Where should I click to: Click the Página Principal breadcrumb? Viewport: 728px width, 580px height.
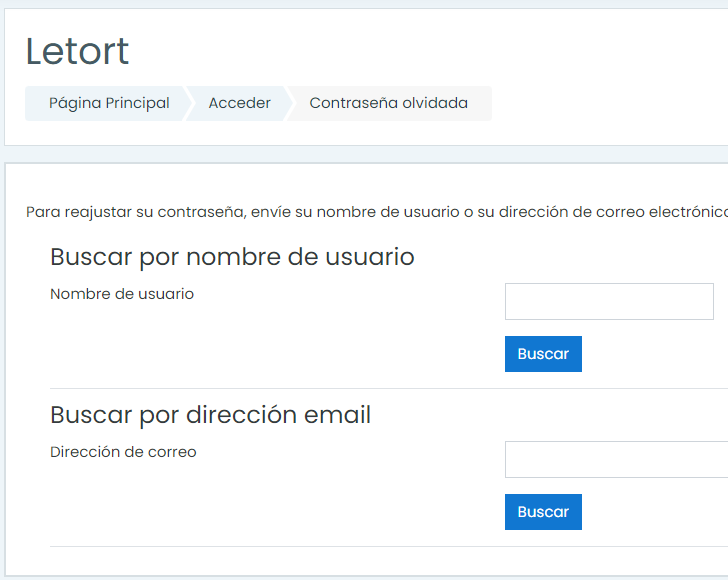tap(108, 103)
